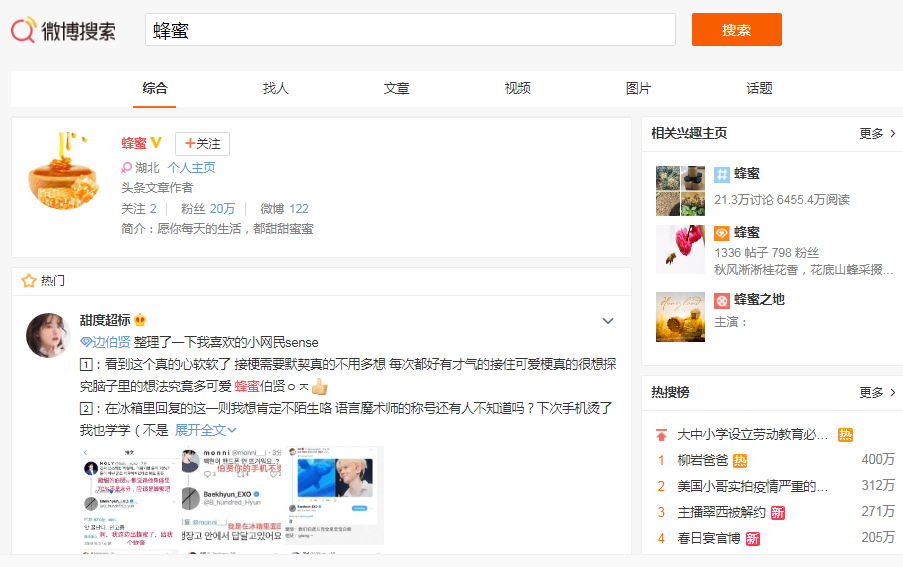Click the Weibo search logo icon
Image resolution: width=903 pixels, height=567 pixels.
pyautogui.click(x=24, y=30)
